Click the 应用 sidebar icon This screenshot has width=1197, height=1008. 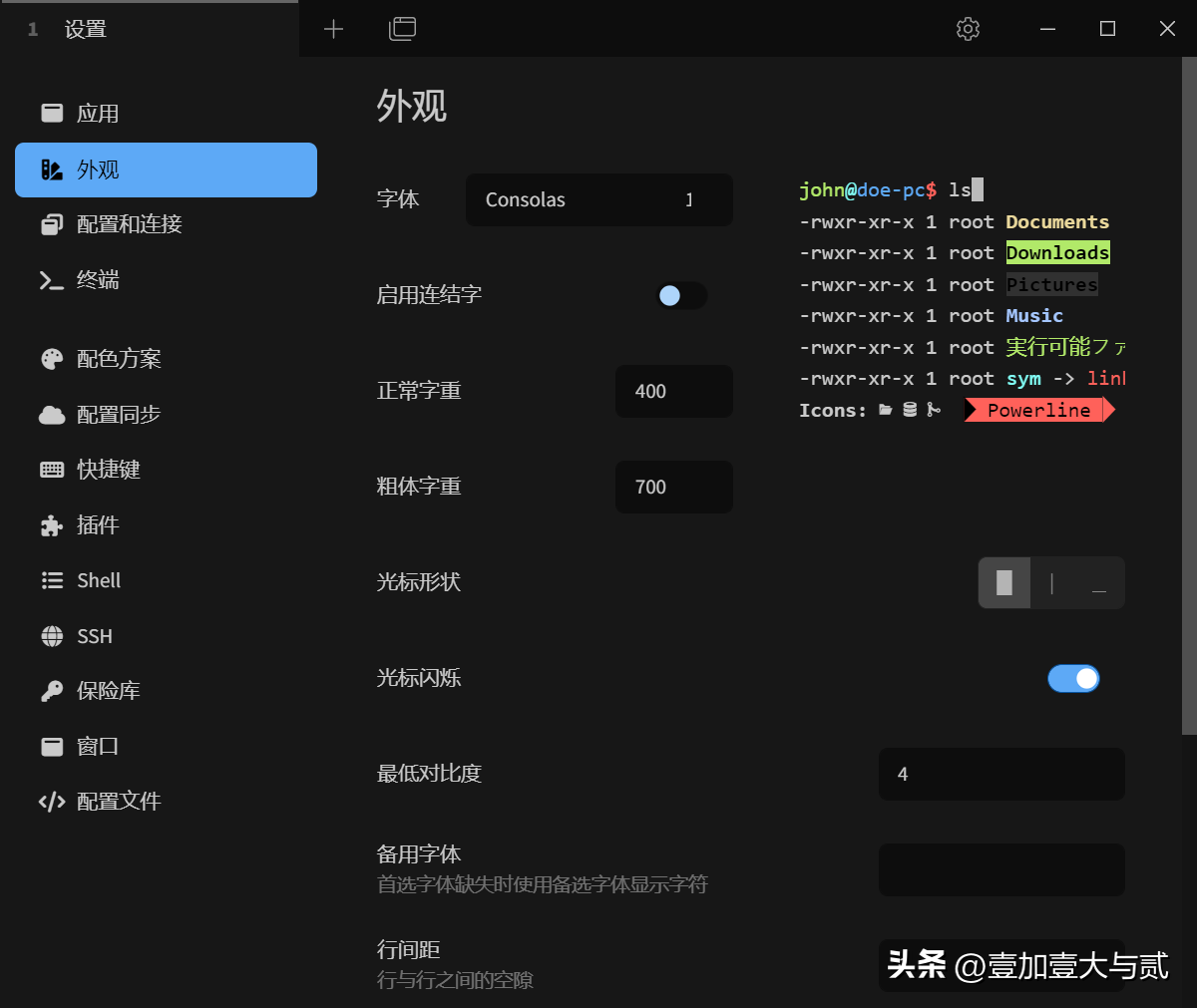click(52, 113)
